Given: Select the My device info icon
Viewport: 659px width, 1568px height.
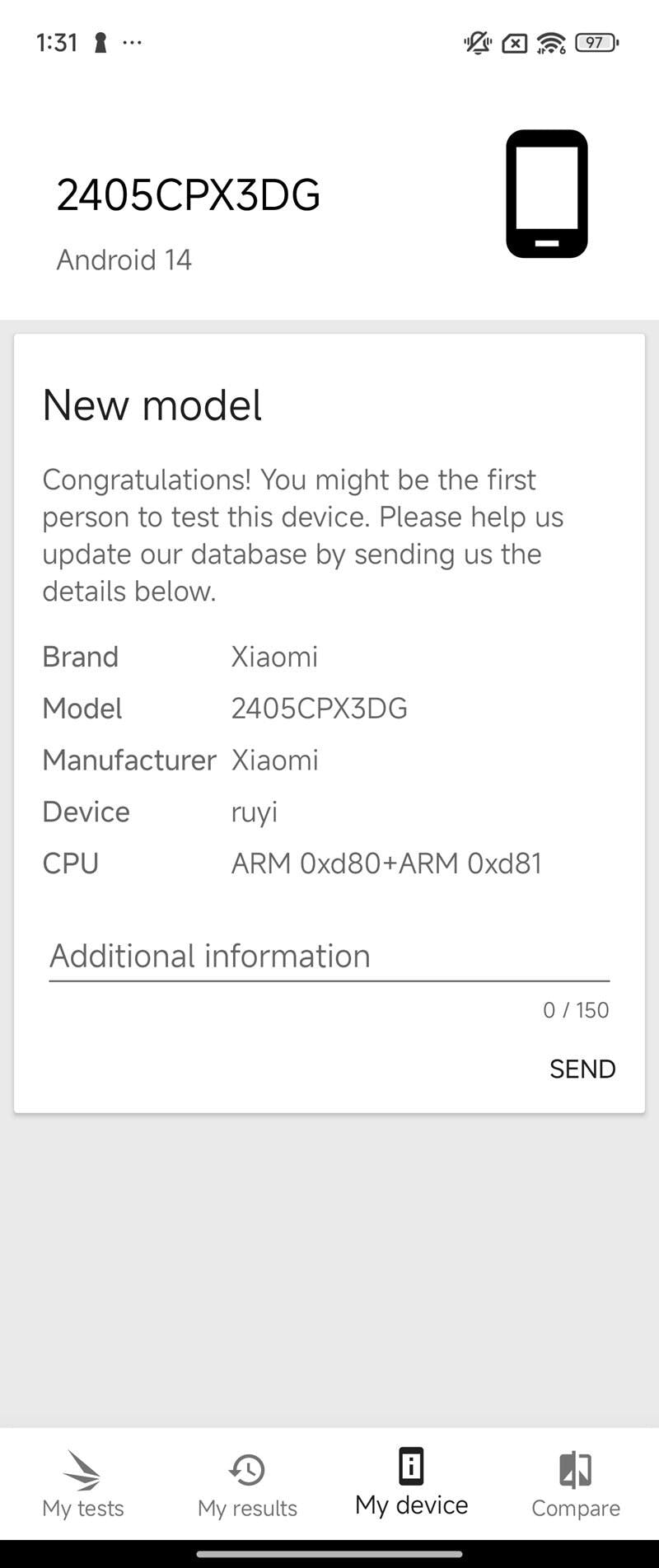Looking at the screenshot, I should tap(411, 1467).
